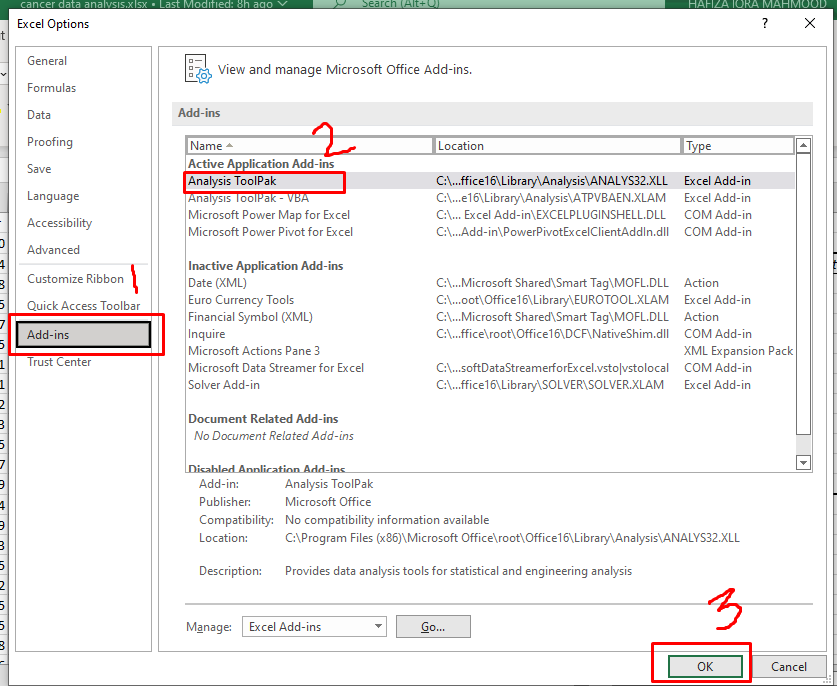Go to the Formulas category

(51, 87)
